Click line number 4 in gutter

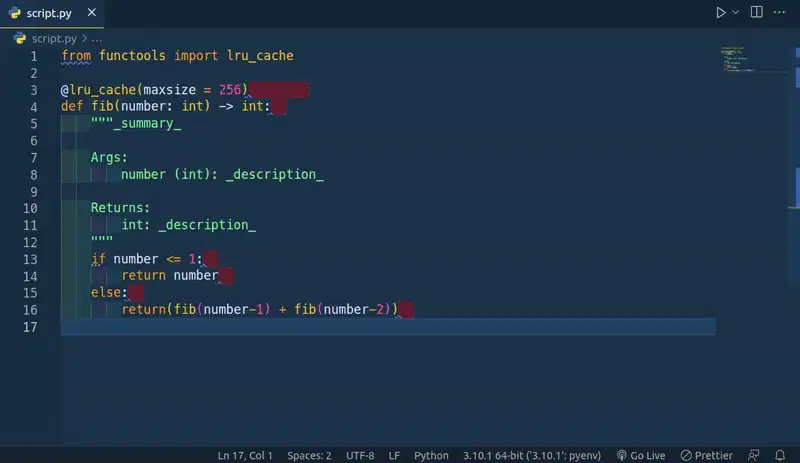[34, 107]
